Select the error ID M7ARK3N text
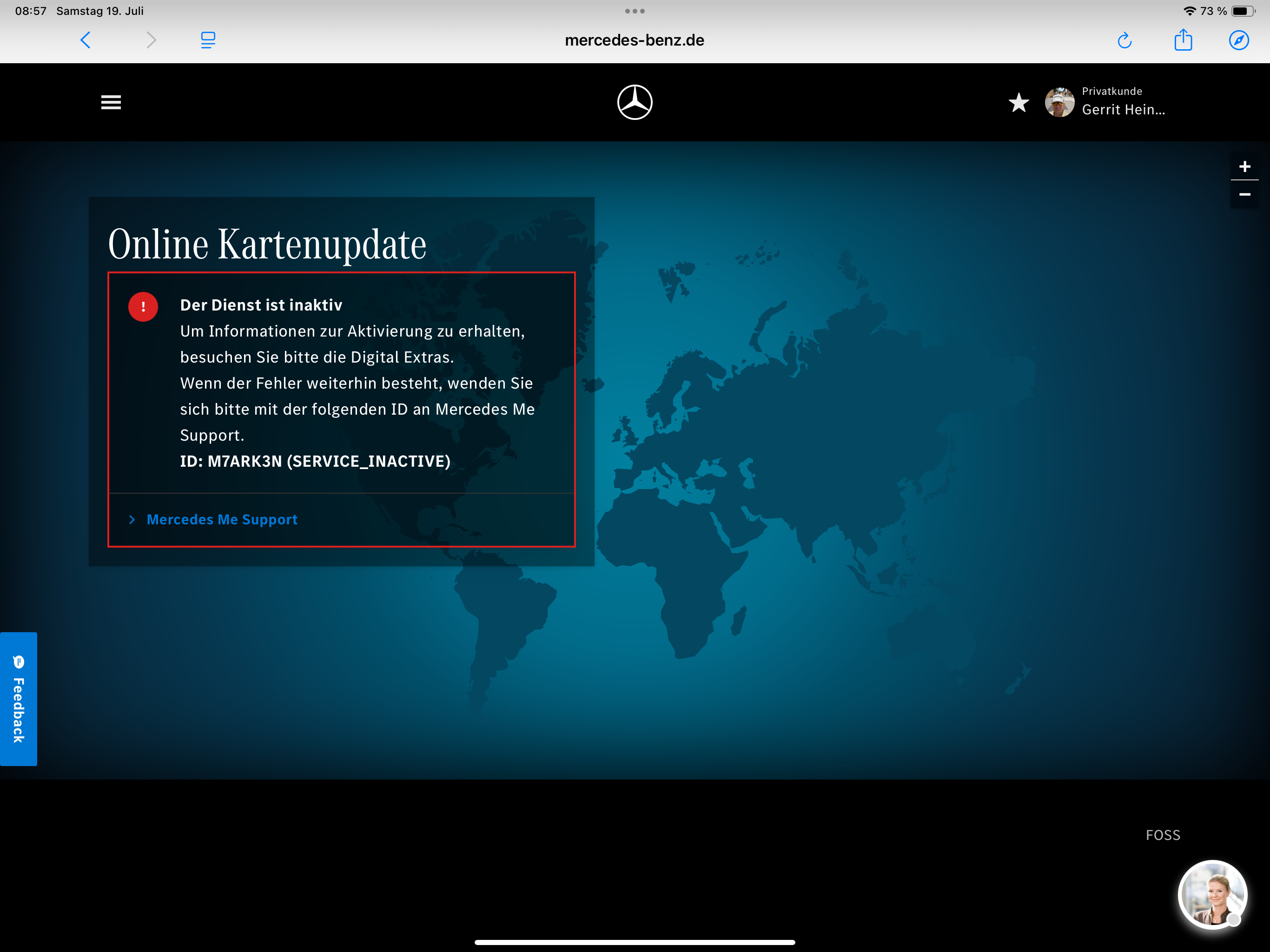 (315, 461)
